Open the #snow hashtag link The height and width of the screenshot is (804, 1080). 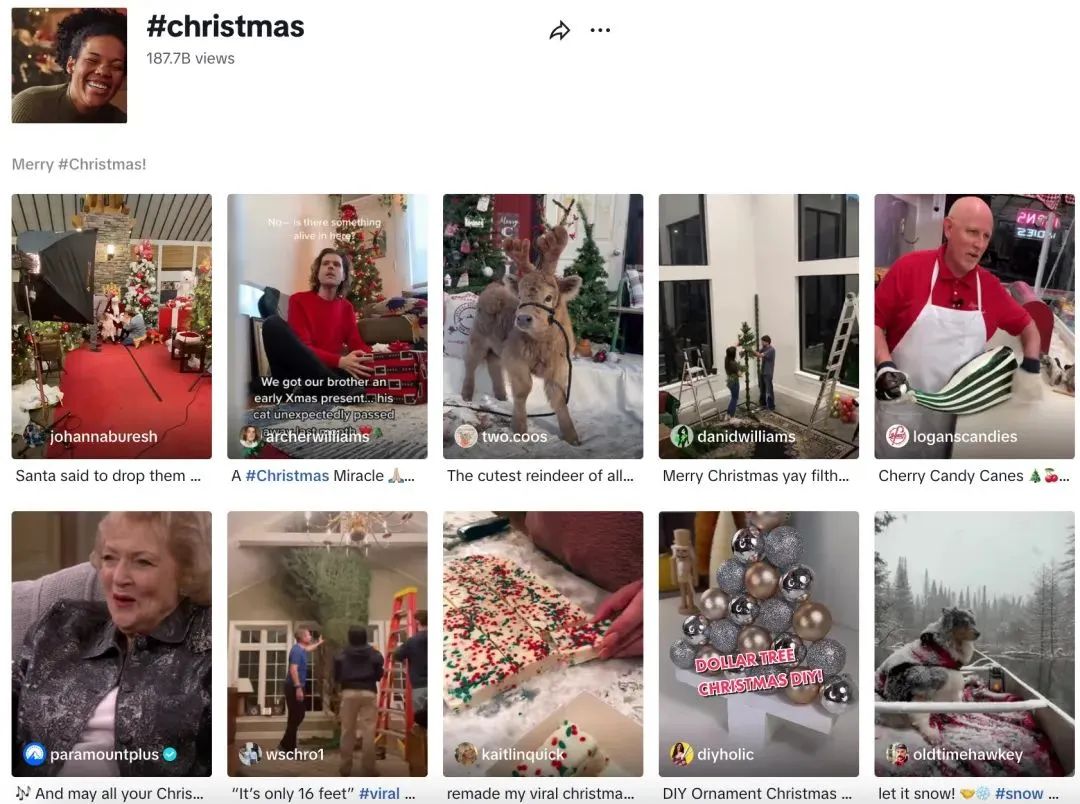(x=1018, y=794)
